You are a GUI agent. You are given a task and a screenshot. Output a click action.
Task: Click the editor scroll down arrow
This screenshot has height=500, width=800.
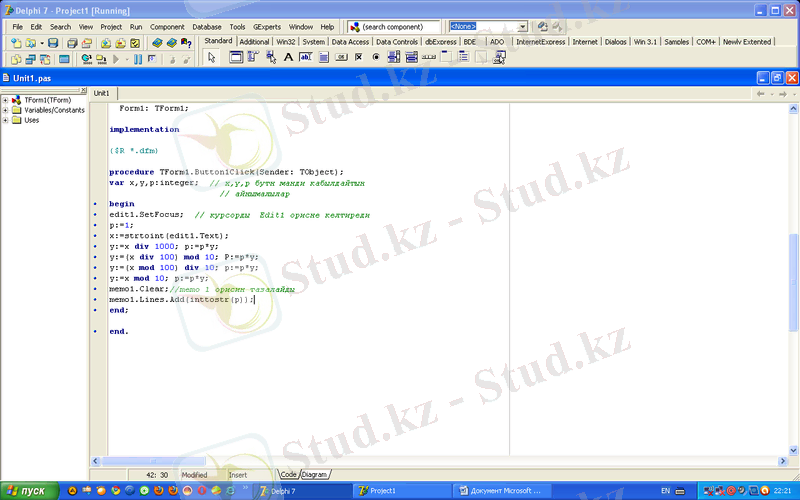793,450
